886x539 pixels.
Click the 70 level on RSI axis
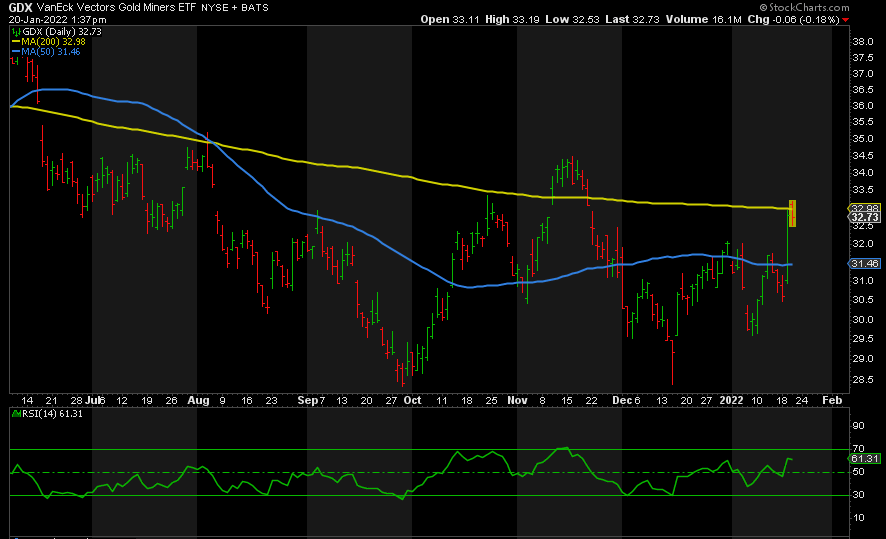tap(858, 449)
